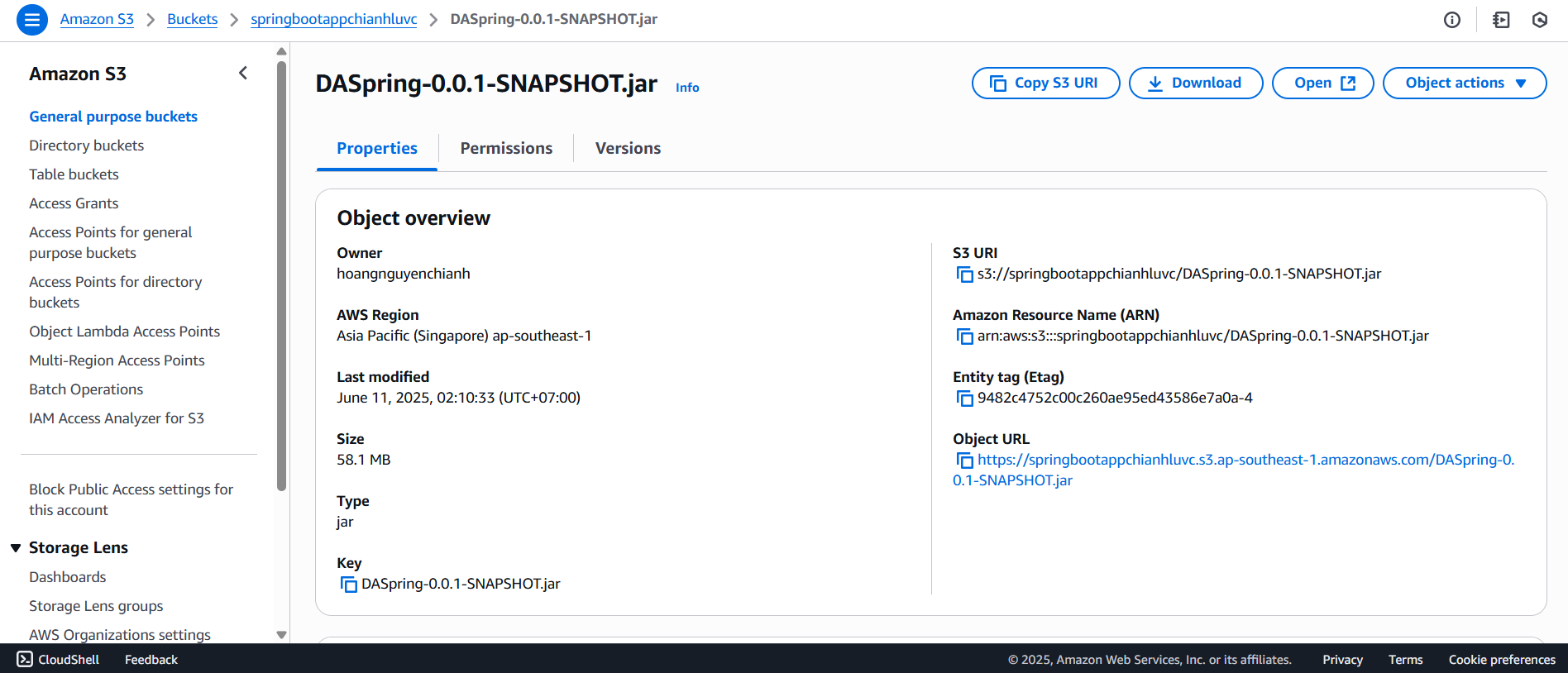This screenshot has height=673, width=1568.
Task: Click the sidebar scrollbar thumb
Action: (282, 275)
